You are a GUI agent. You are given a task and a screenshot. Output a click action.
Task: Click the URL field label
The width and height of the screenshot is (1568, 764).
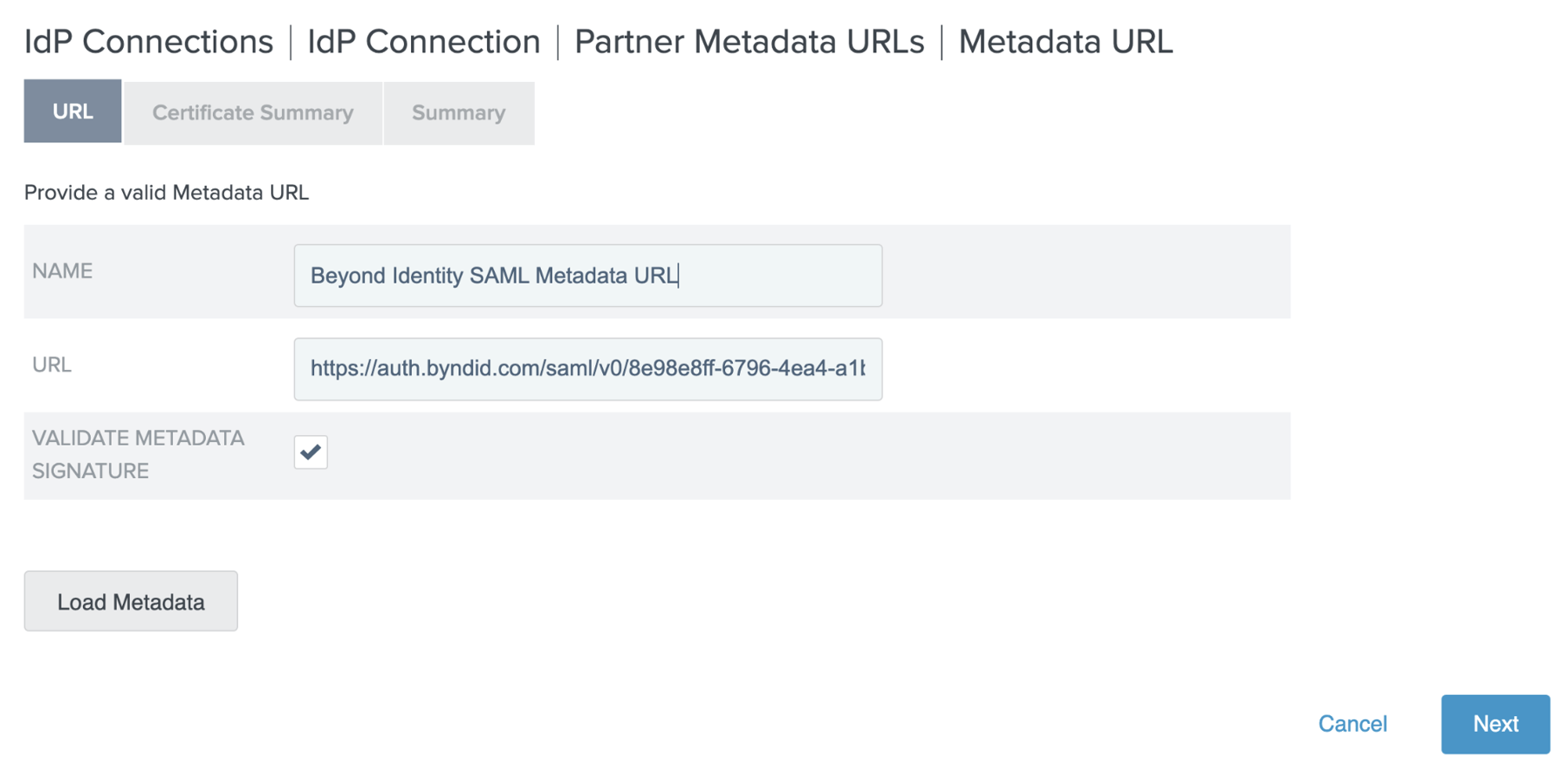[51, 365]
